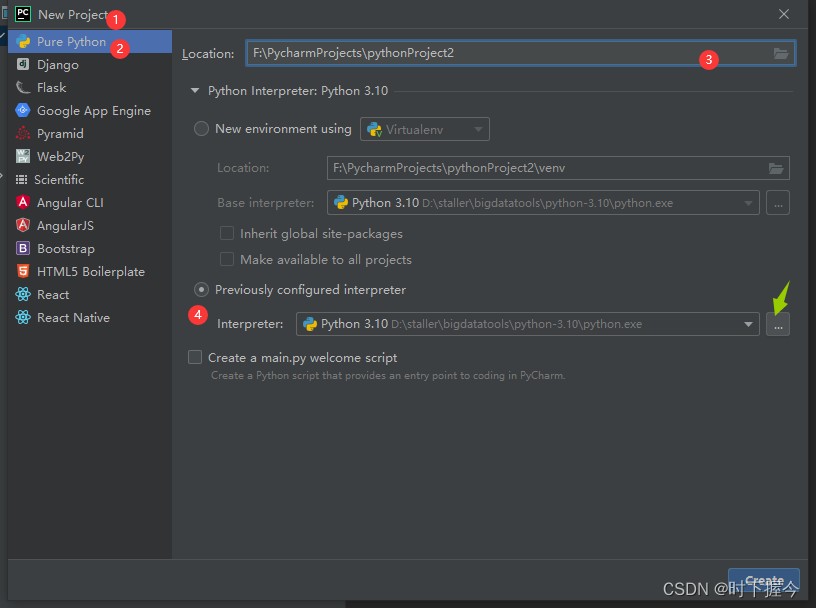Choose the Pyramid project type
The height and width of the screenshot is (608, 816).
(90, 133)
